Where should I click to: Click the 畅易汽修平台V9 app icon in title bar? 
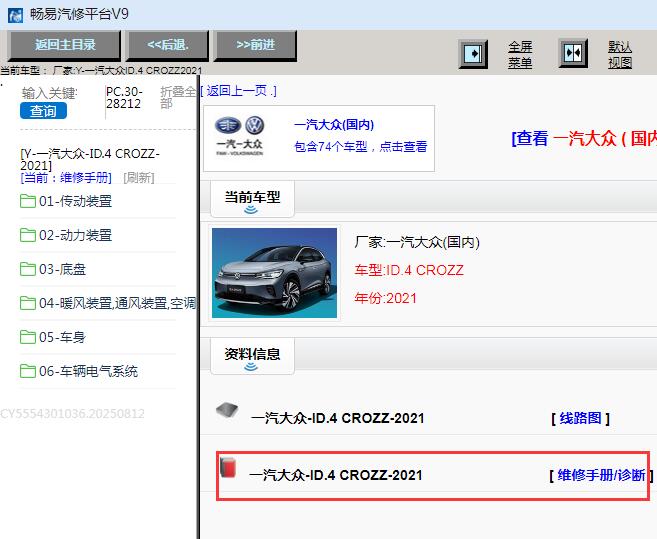(16, 15)
